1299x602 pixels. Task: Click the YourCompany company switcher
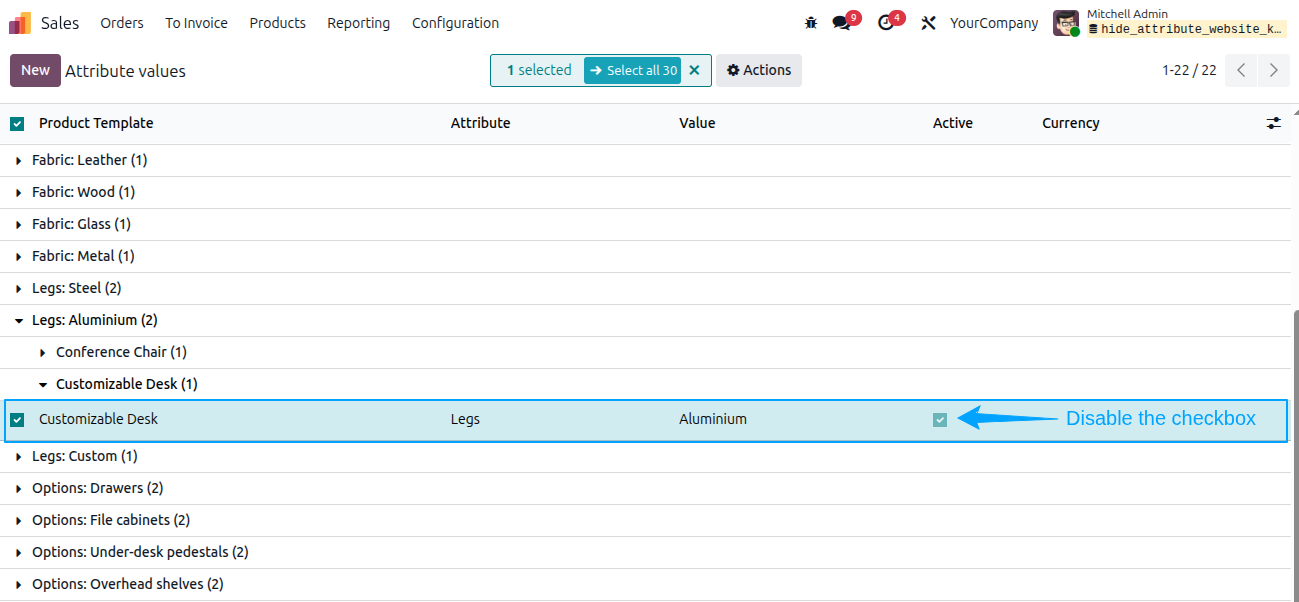(994, 23)
